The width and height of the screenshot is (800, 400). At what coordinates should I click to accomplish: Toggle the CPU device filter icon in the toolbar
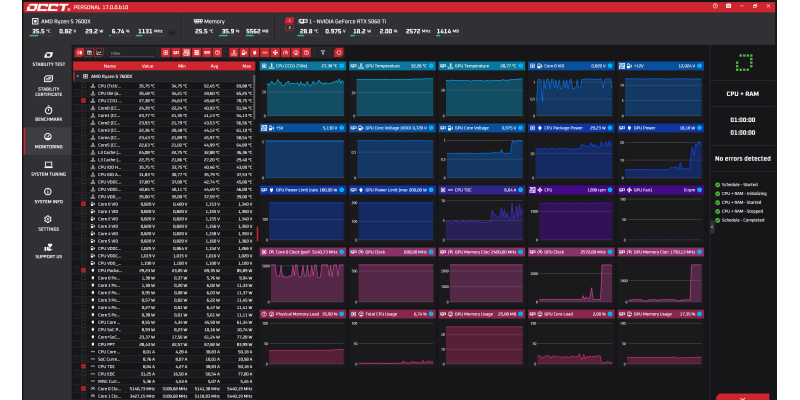pyautogui.click(x=166, y=53)
